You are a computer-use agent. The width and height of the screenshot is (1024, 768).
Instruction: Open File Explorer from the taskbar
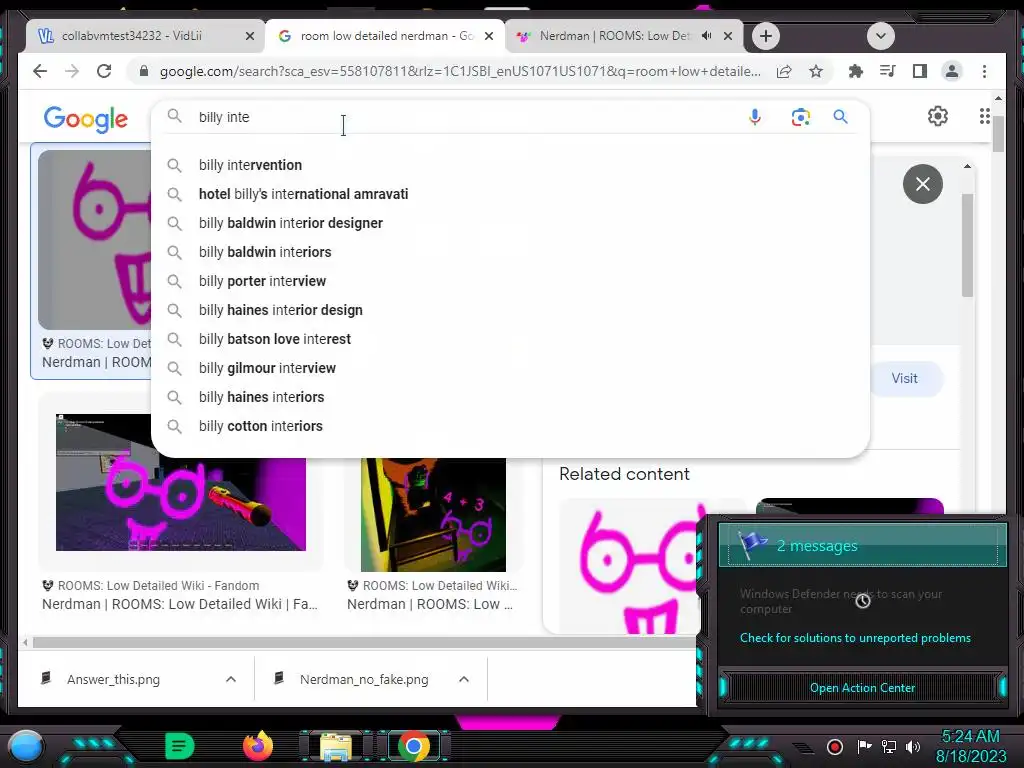tap(336, 746)
